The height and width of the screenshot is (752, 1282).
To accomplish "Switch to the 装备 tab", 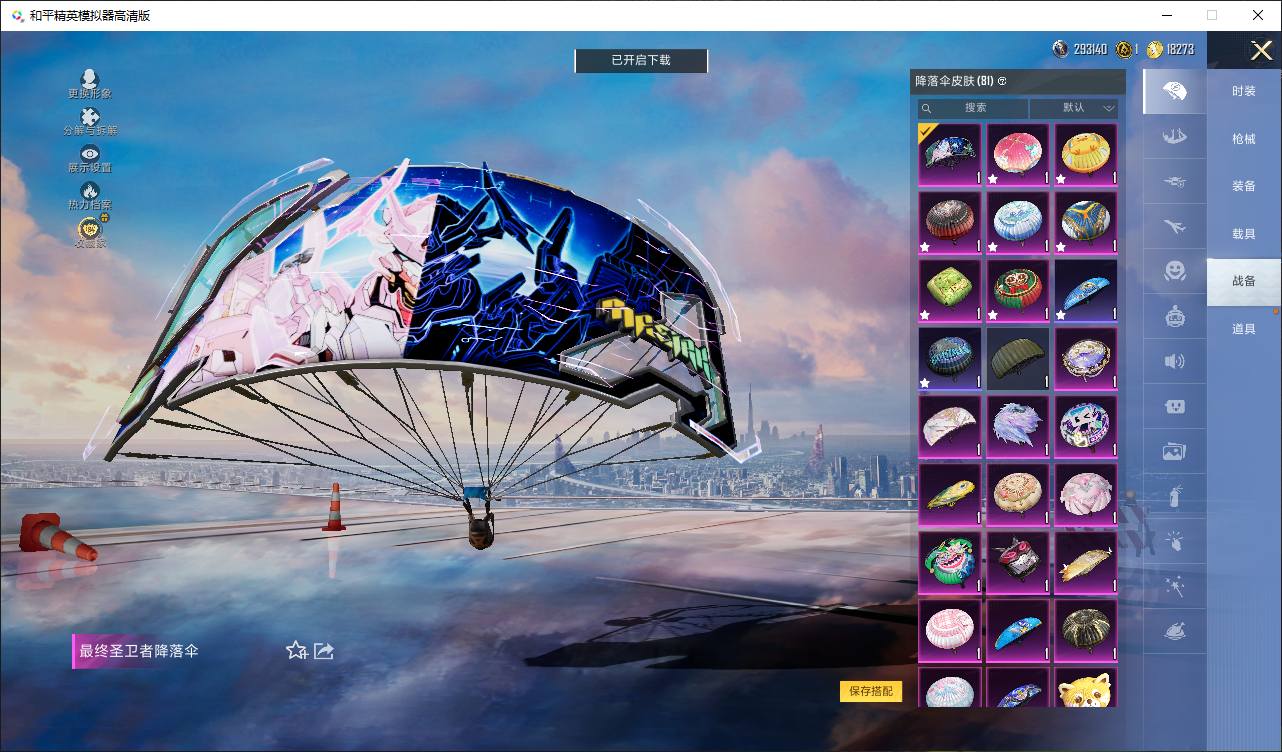I will click(1244, 186).
